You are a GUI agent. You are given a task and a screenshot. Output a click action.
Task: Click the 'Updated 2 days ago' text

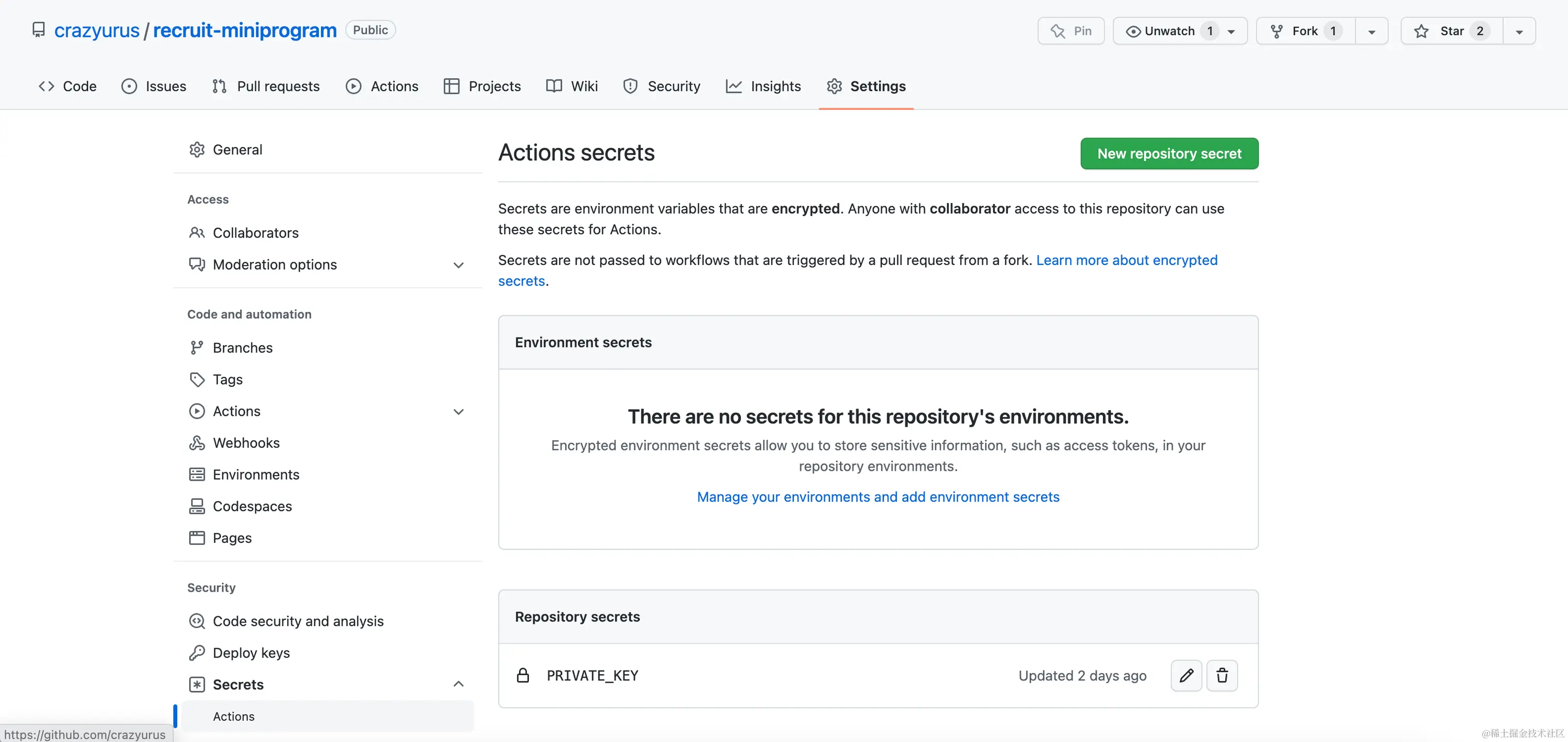click(1082, 676)
